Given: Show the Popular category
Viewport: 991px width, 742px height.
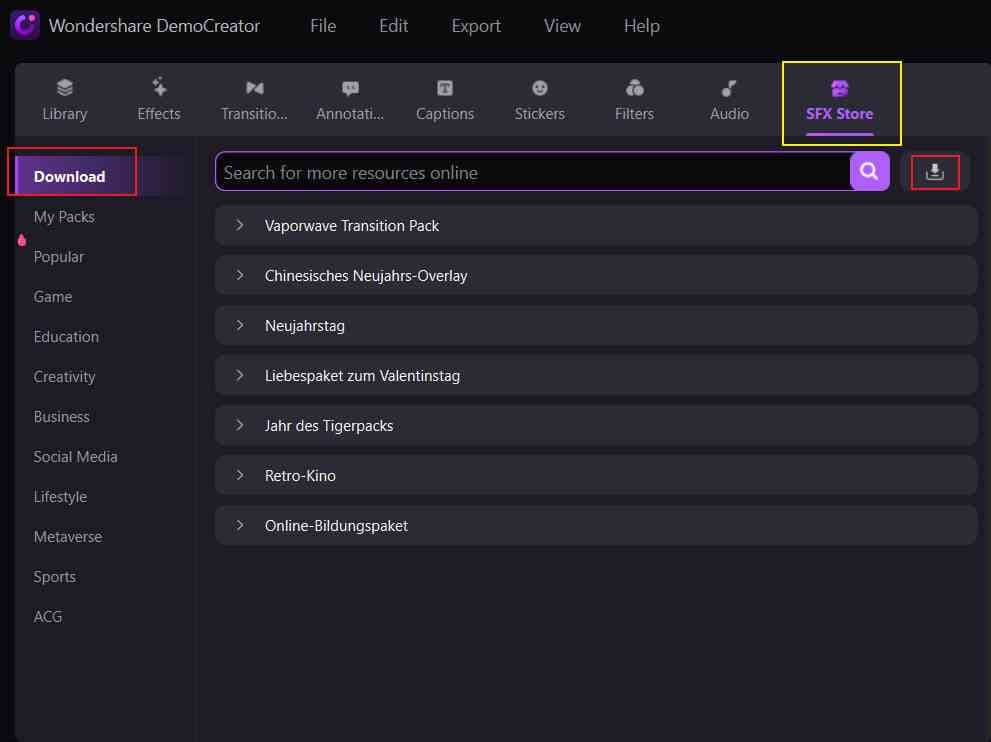Looking at the screenshot, I should pos(59,257).
